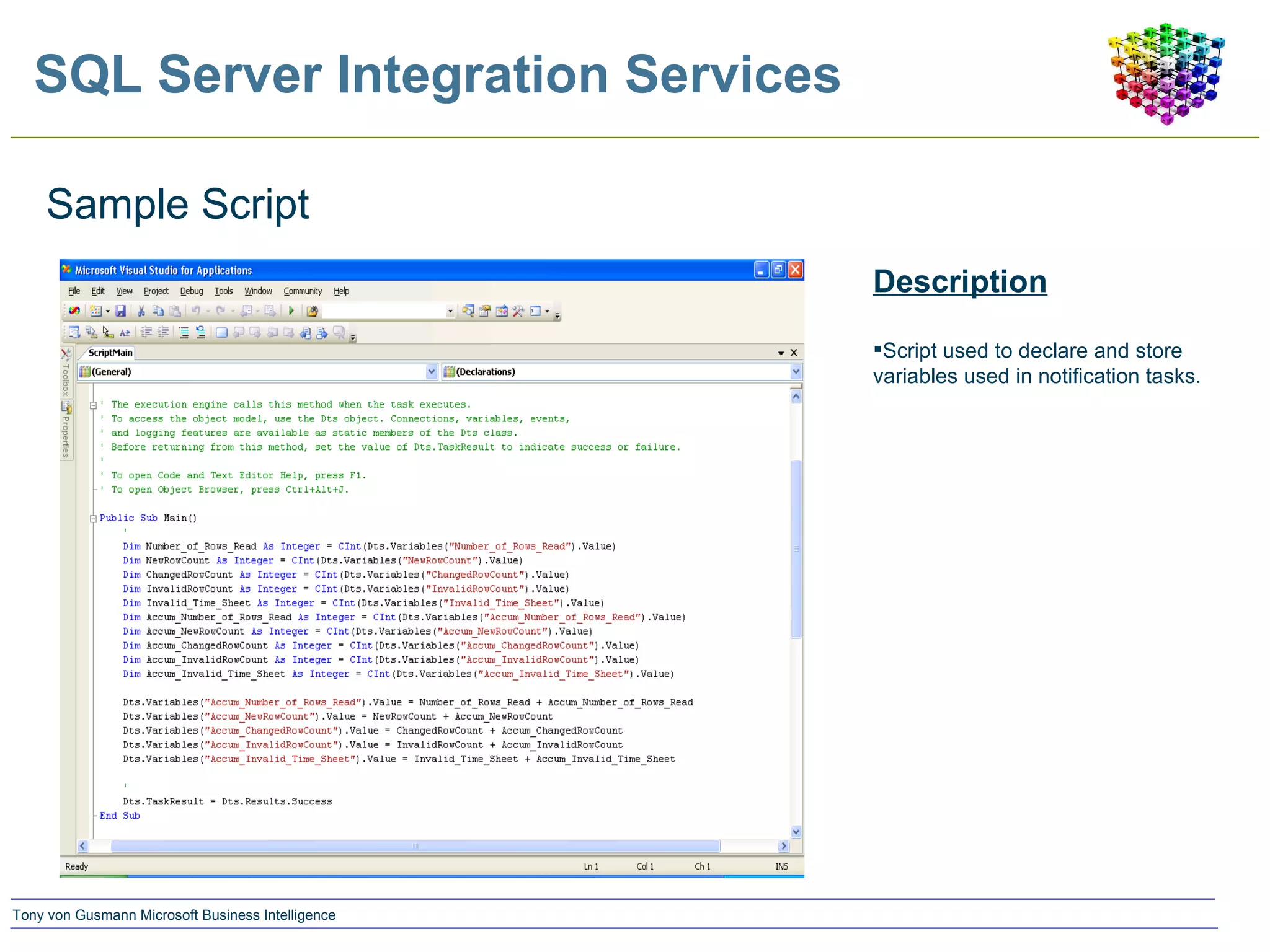The width and height of the screenshot is (1270, 952).
Task: Click the Increase Indent icon
Action: pyautogui.click(x=163, y=333)
